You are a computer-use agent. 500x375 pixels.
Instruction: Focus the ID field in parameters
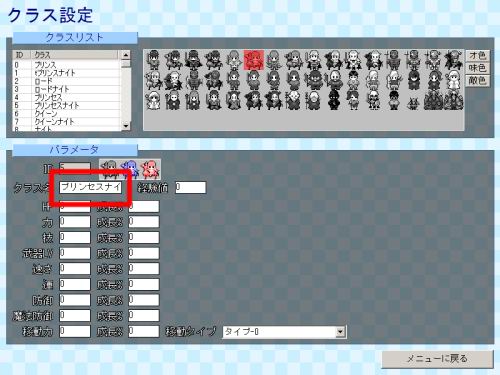[75, 168]
